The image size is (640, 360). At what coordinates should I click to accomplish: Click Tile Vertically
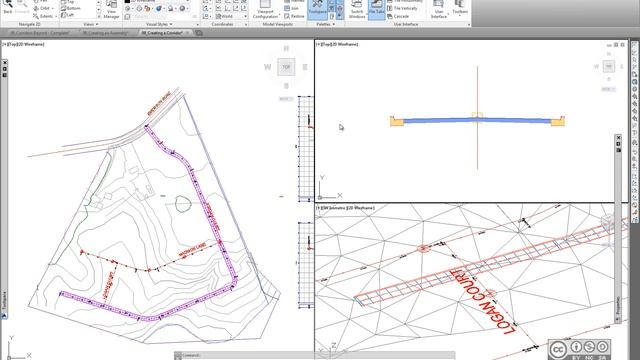tap(402, 8)
